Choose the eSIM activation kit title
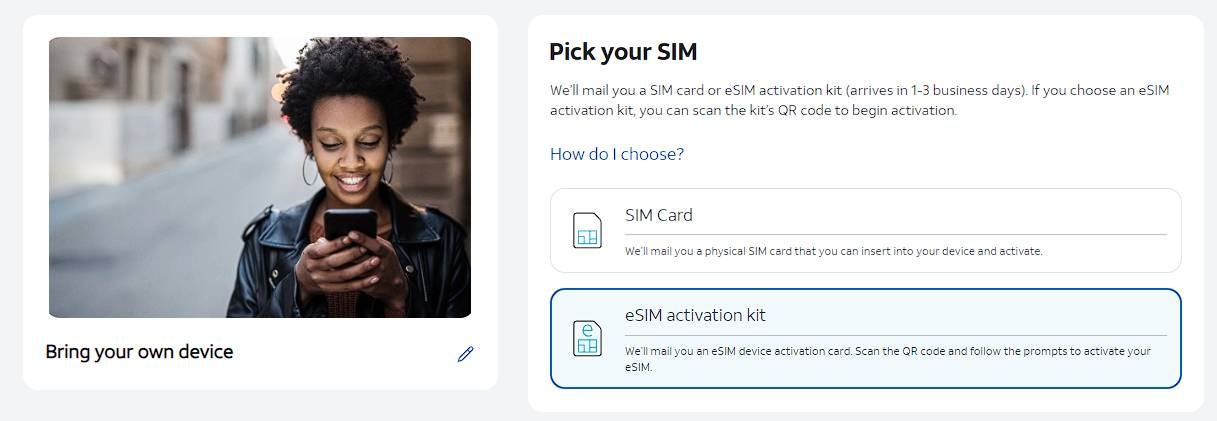The width and height of the screenshot is (1217, 421). [695, 315]
